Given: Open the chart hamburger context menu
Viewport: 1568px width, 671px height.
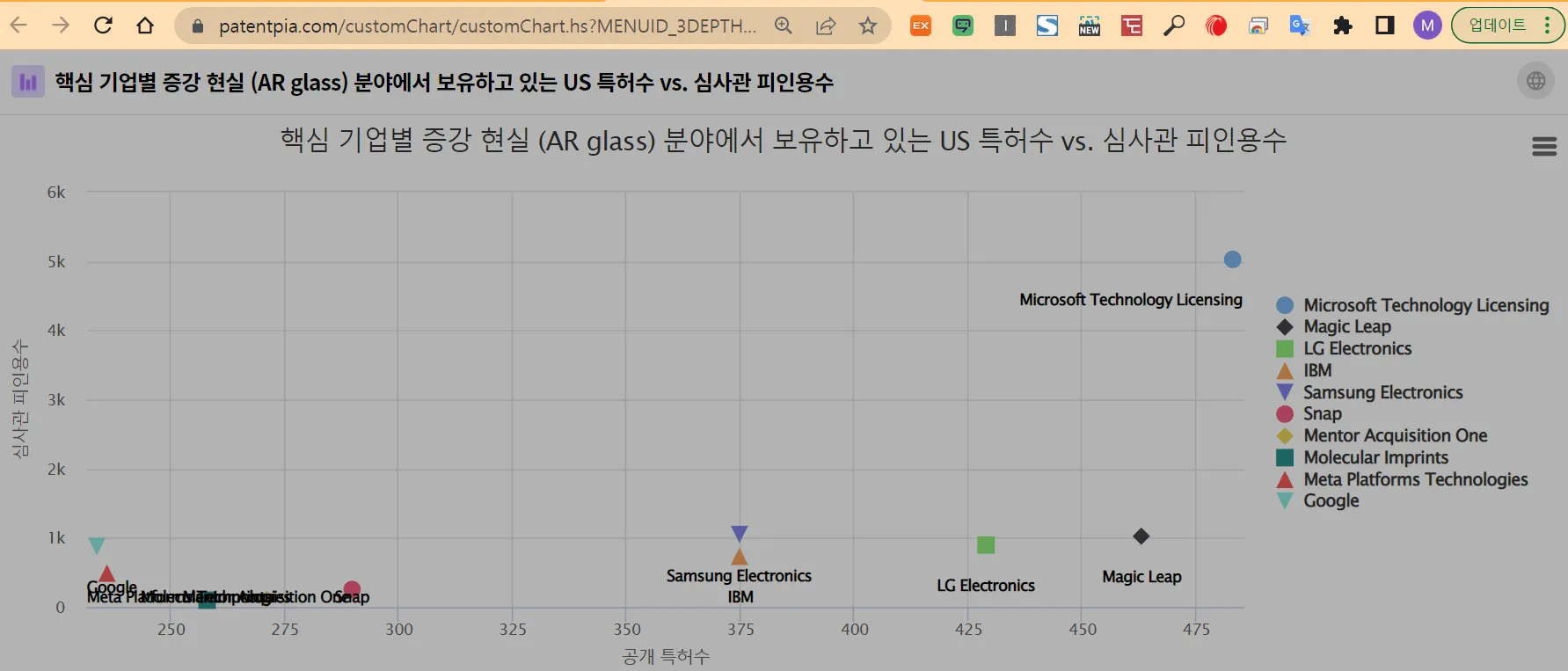Looking at the screenshot, I should [1544, 146].
